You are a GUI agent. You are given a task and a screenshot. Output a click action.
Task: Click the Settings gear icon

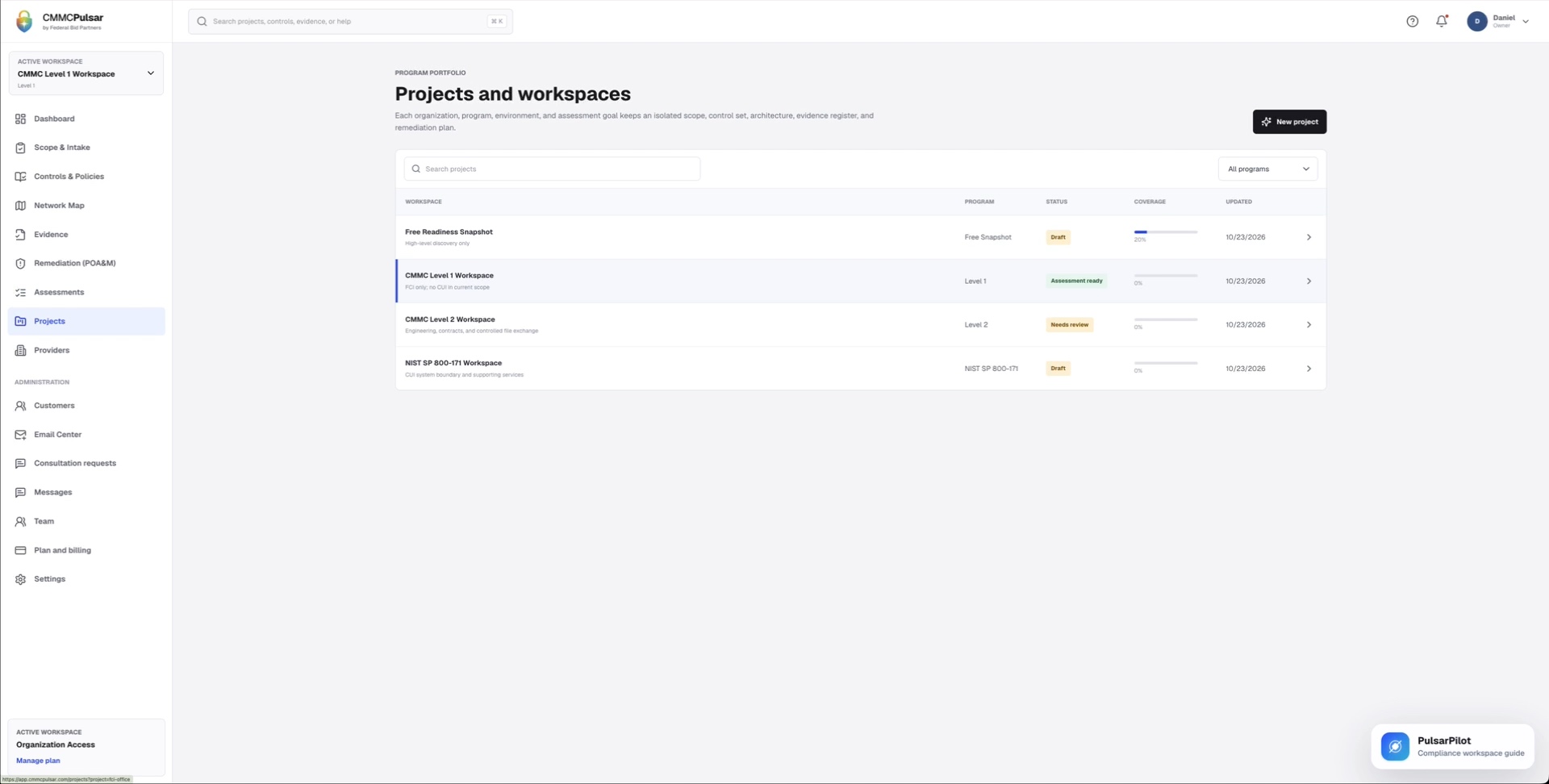[20, 579]
